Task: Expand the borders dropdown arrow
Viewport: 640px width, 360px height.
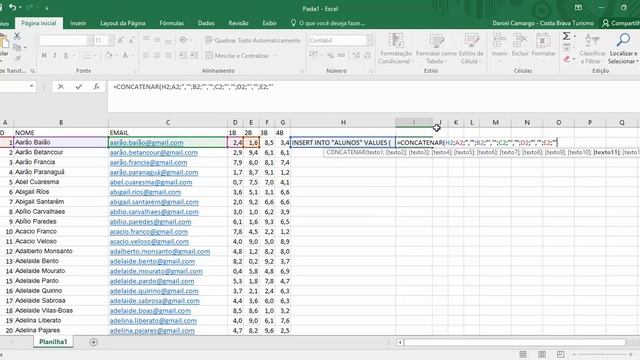Action: click(x=95, y=56)
